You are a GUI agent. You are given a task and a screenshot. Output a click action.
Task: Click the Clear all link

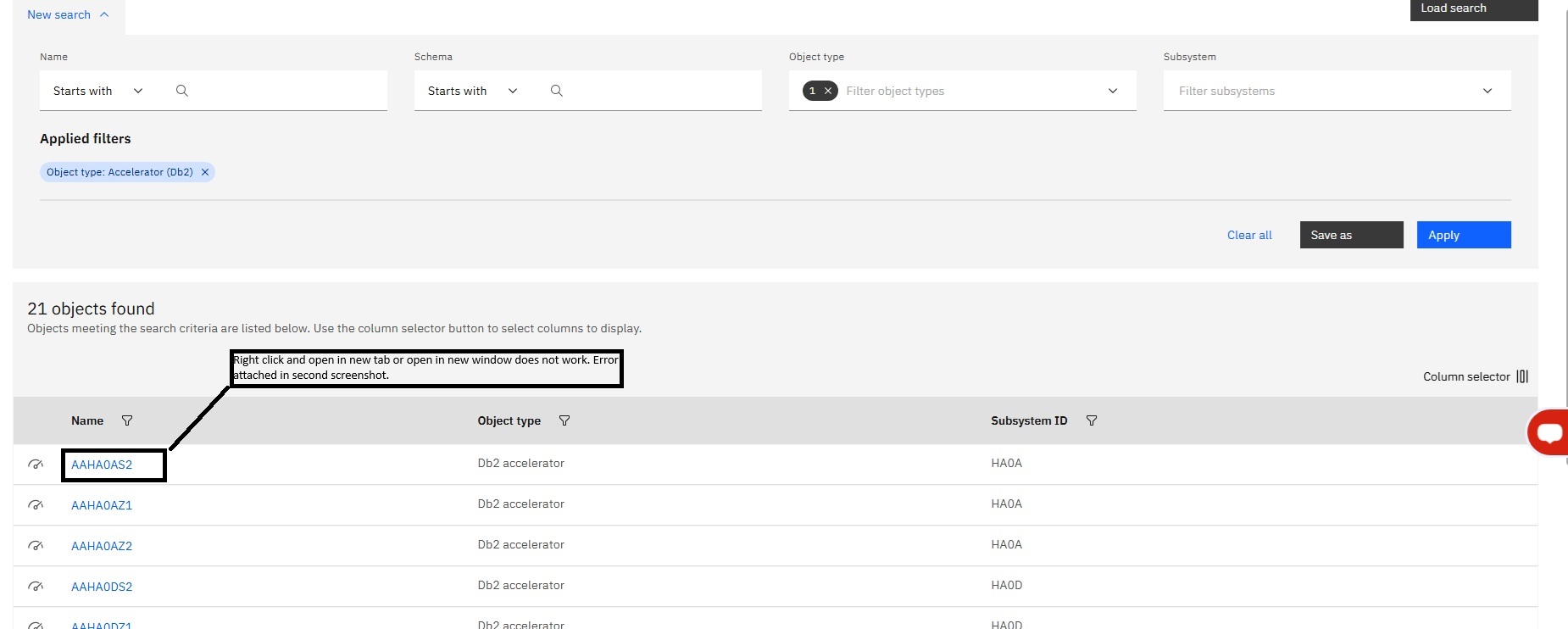point(1249,235)
